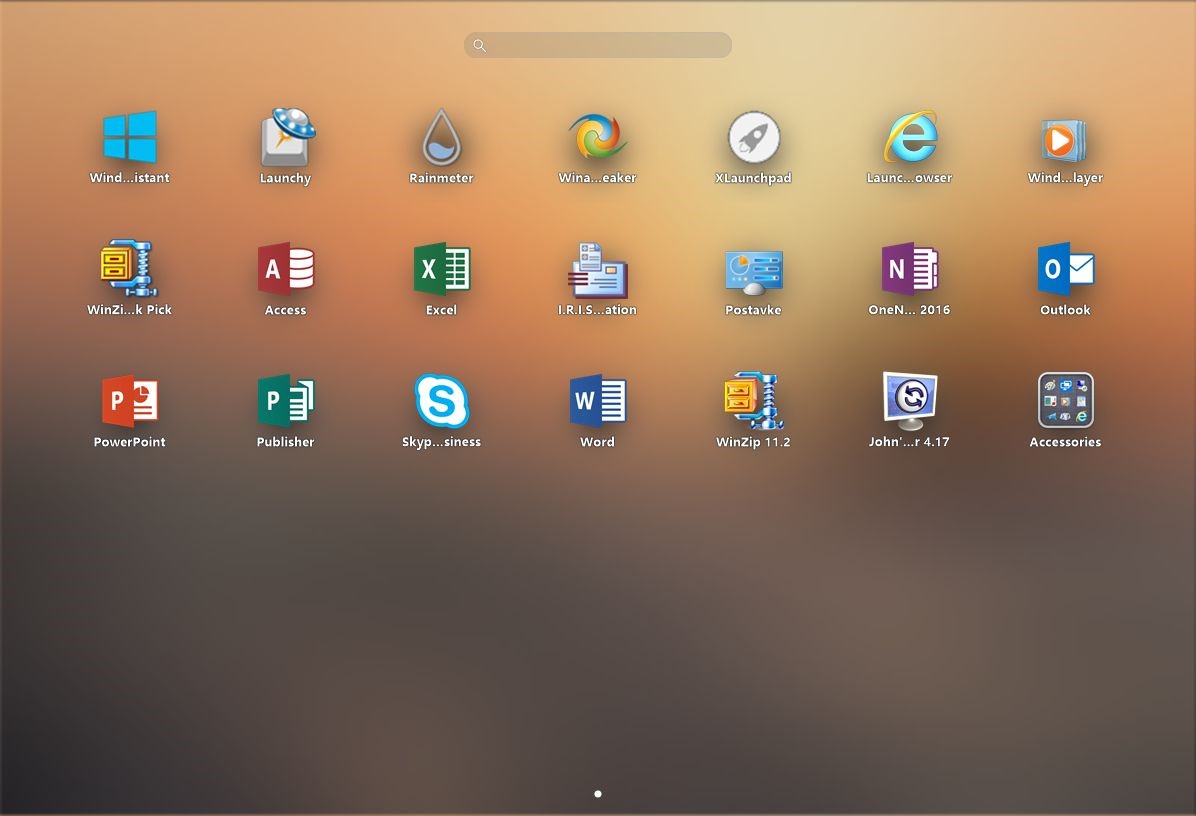Open the Rainmeter water drop icon
The image size is (1196, 816).
click(442, 137)
